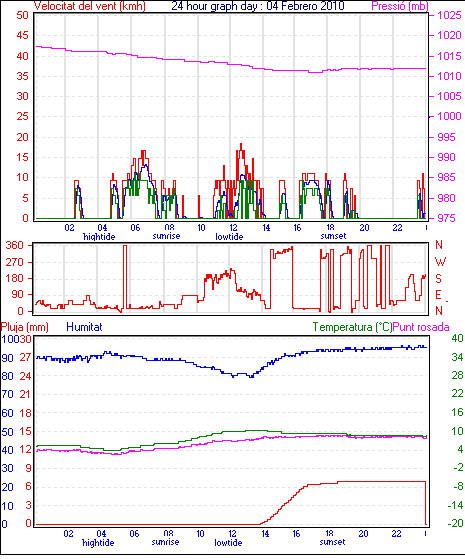Image resolution: width=465 pixels, height=559 pixels.
Task: Click the 'Pressió (mb)' axis heading
Action: (400, 6)
